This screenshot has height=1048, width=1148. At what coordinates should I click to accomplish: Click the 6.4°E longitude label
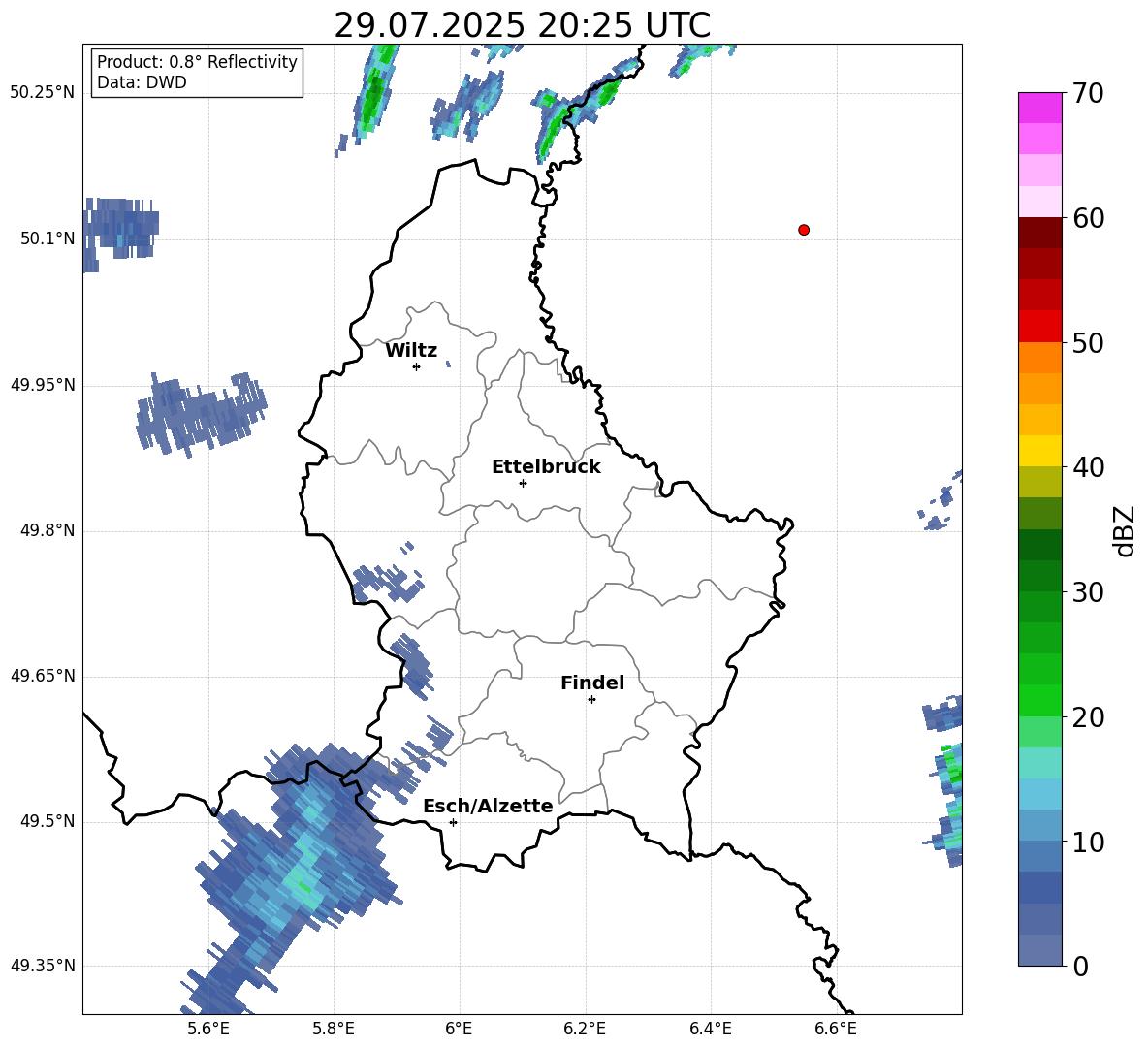[710, 1029]
